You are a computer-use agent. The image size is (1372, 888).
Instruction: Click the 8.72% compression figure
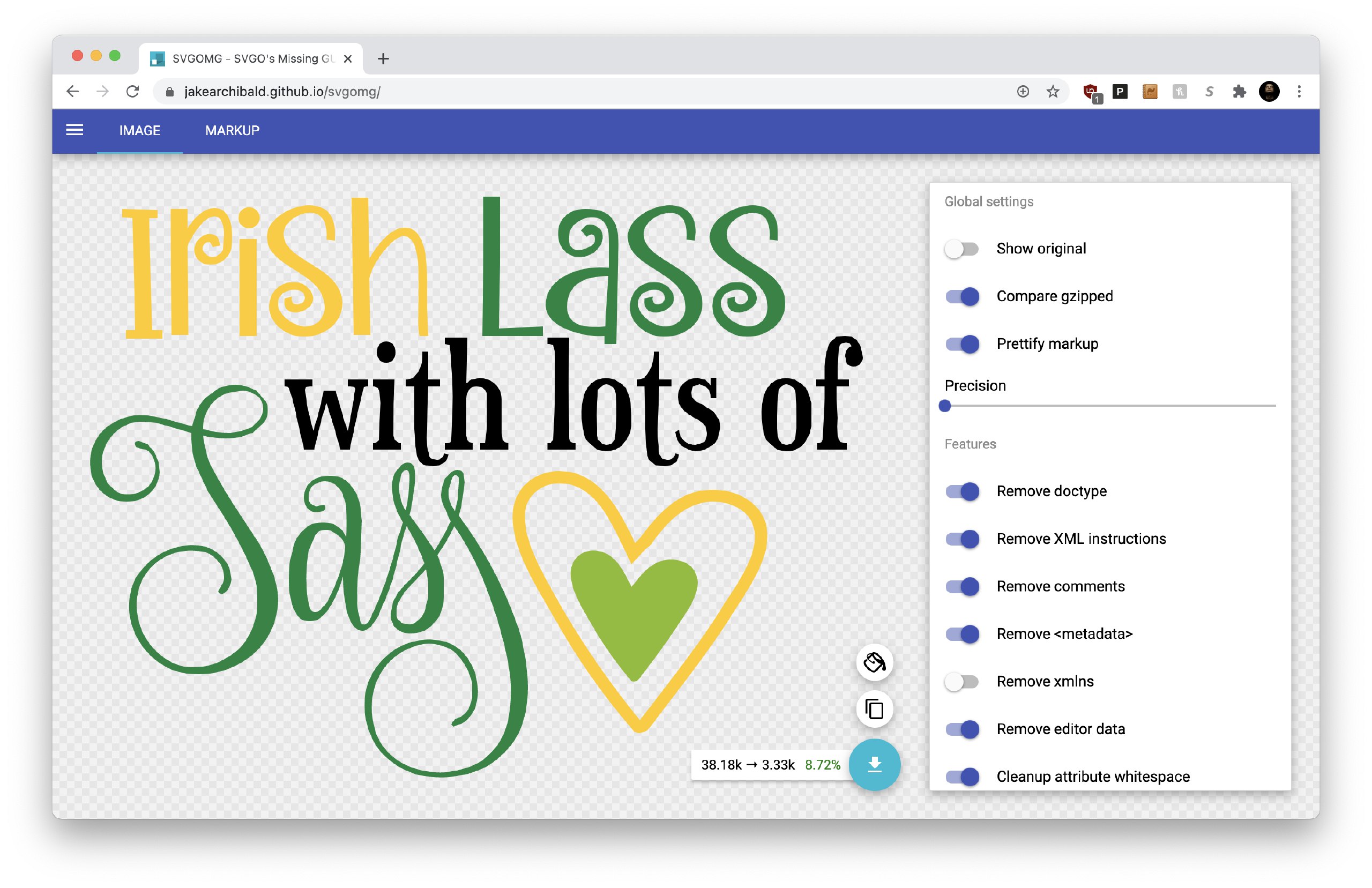coord(823,765)
